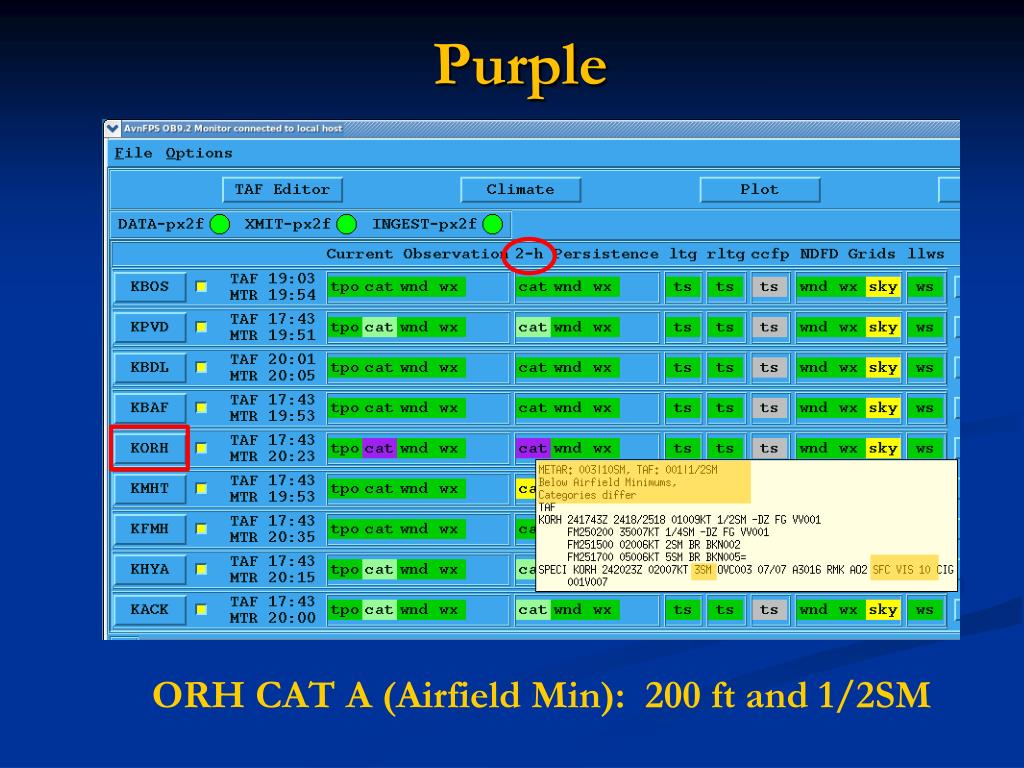
Task: Open the TAF Editor
Action: (x=282, y=189)
